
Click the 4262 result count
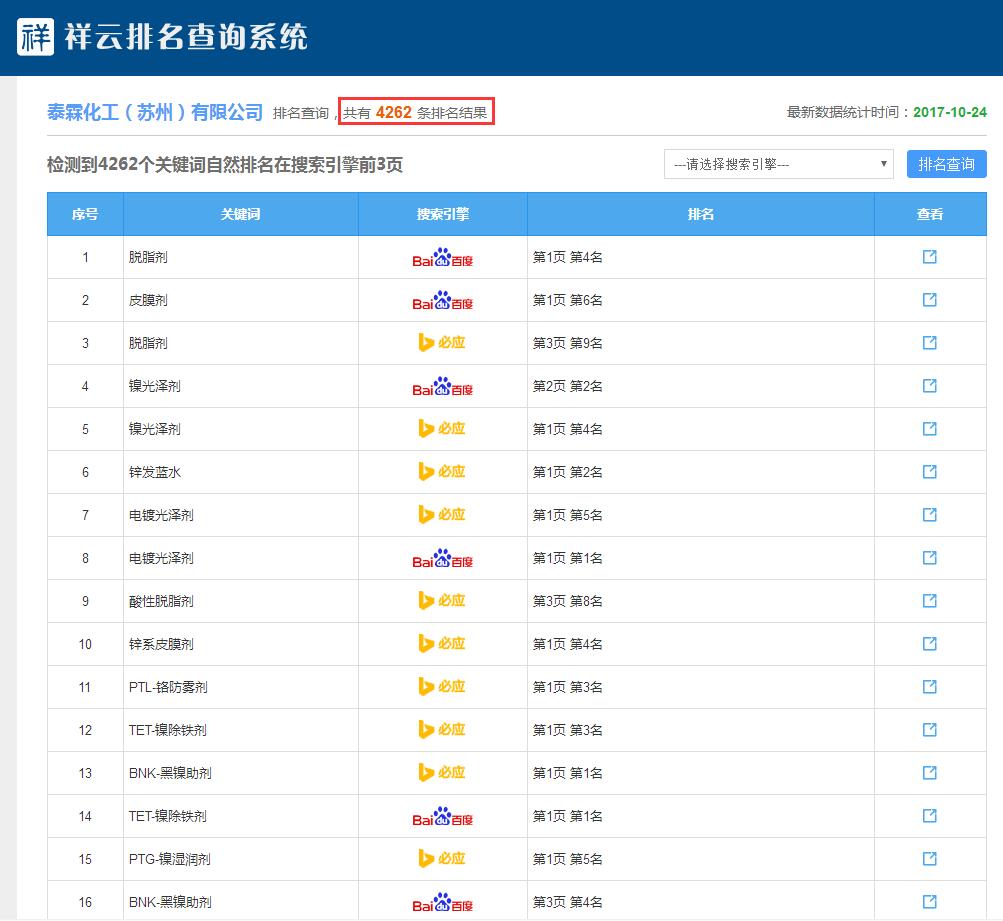393,113
